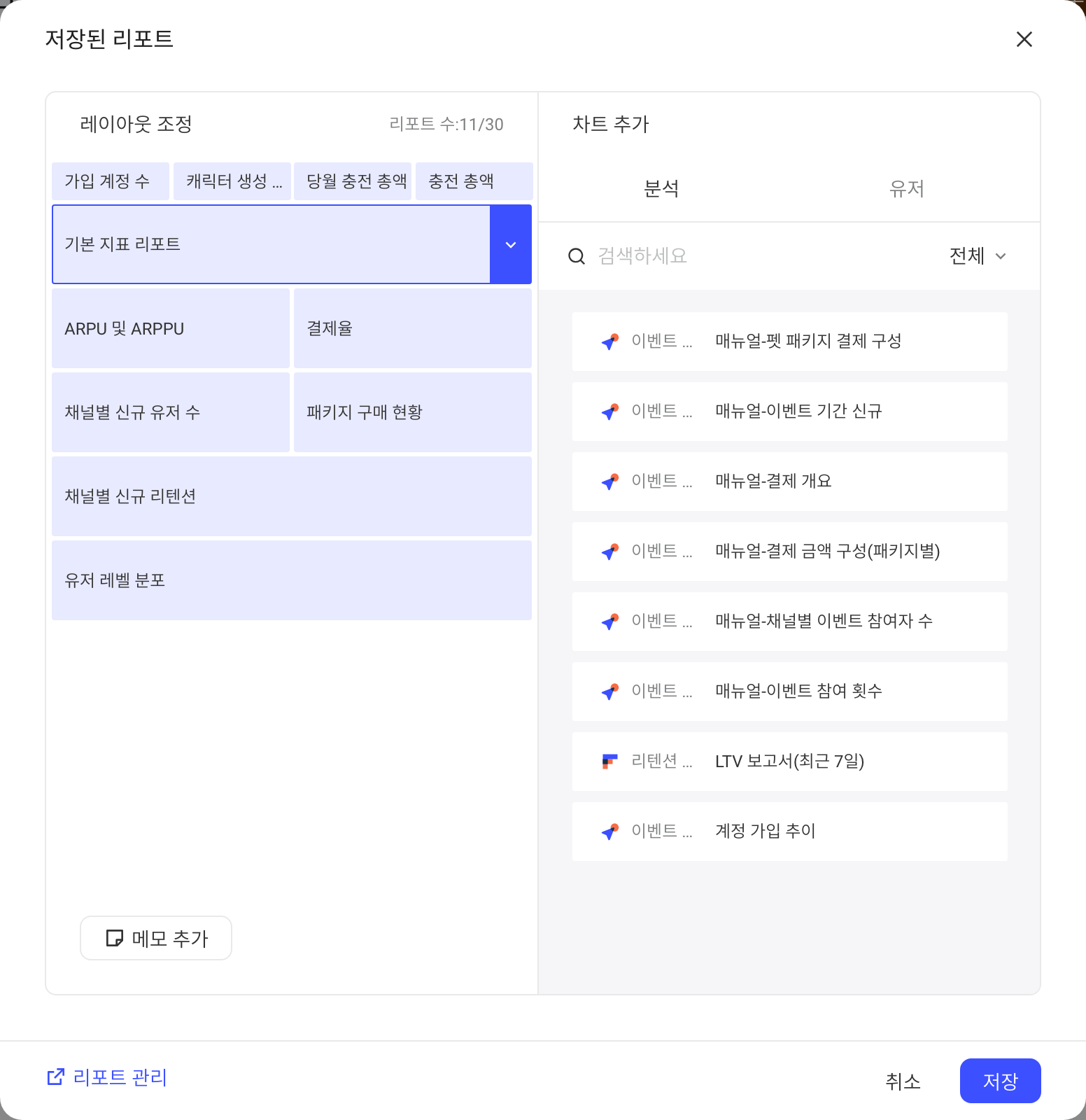Select the ARPU 및 ARPPU layout block
This screenshot has width=1086, height=1120.
[x=171, y=328]
